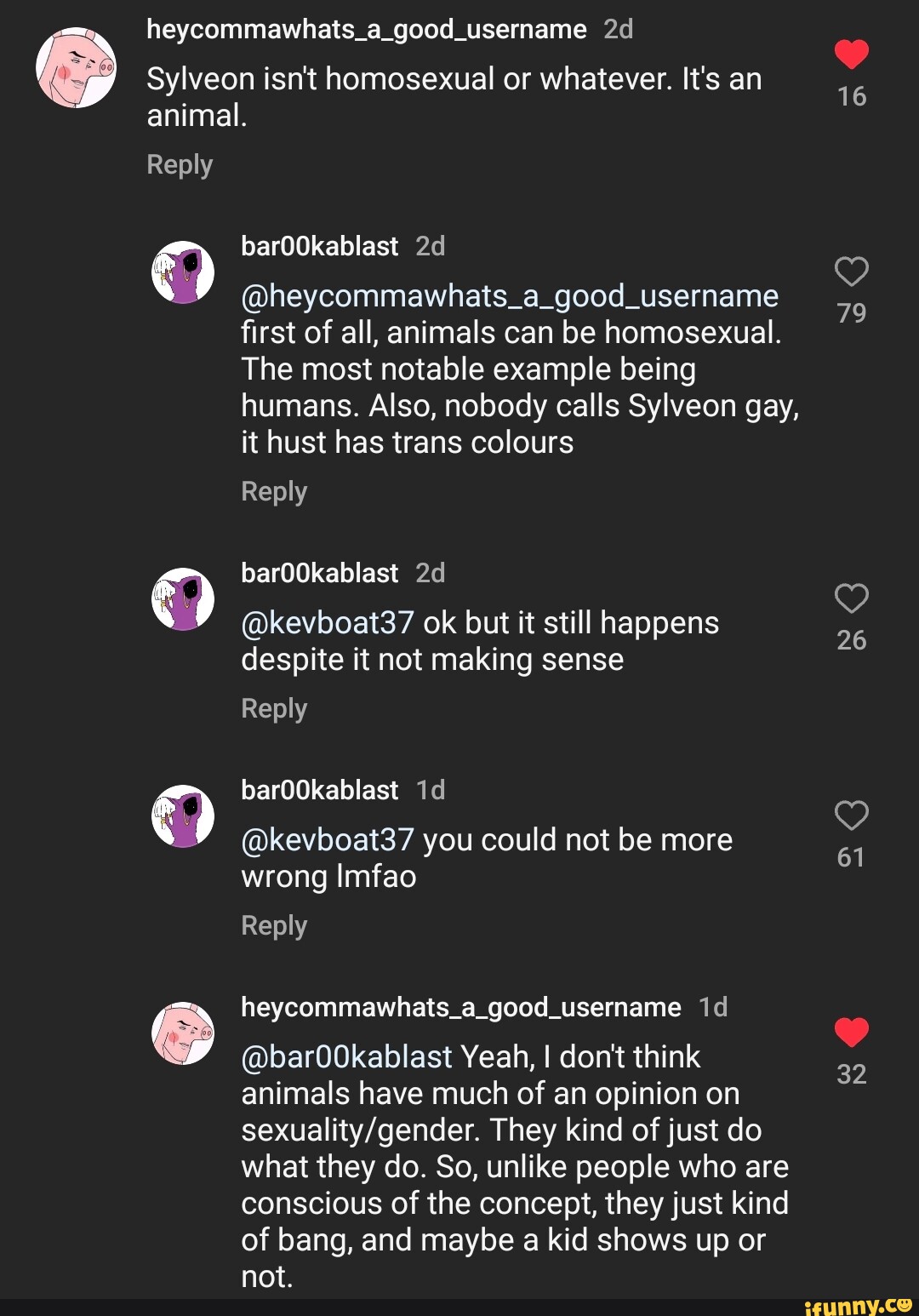Viewport: 919px width, 1316px height.
Task: Open the @bar00kablast mention in last reply
Action: [346, 1057]
